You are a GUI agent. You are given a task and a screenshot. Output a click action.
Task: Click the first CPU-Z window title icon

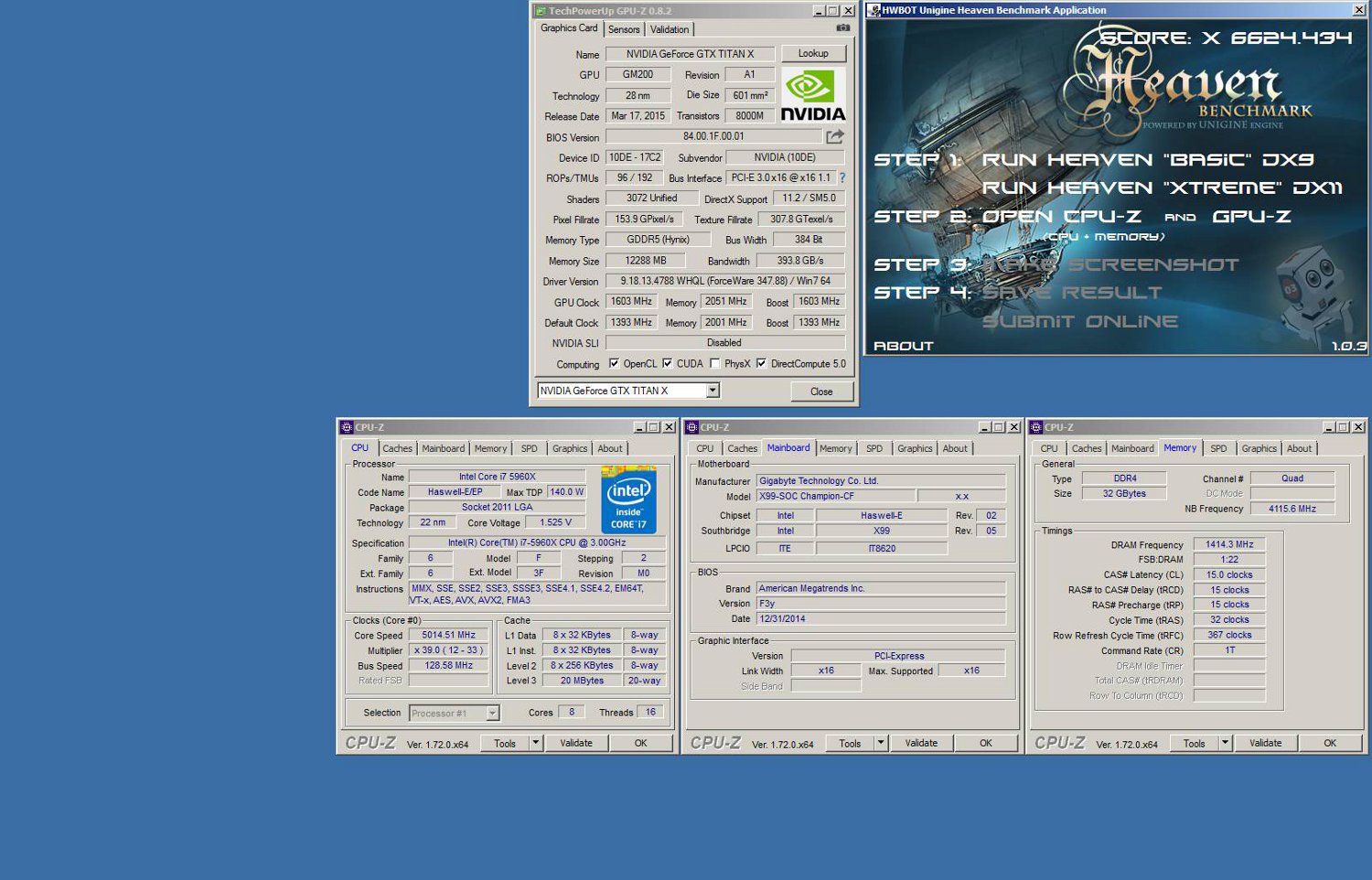[x=347, y=427]
